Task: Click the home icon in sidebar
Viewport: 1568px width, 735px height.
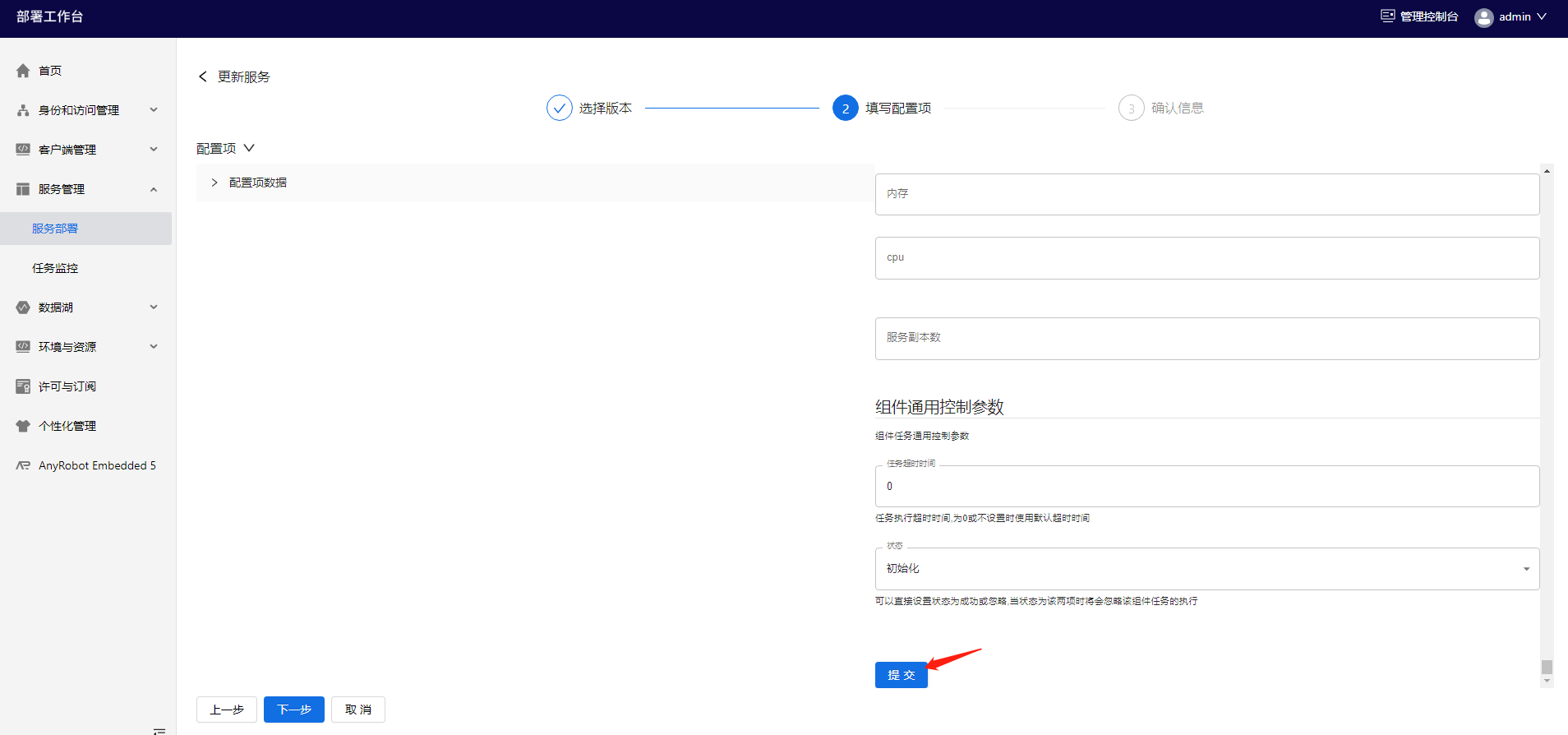Action: 23,71
